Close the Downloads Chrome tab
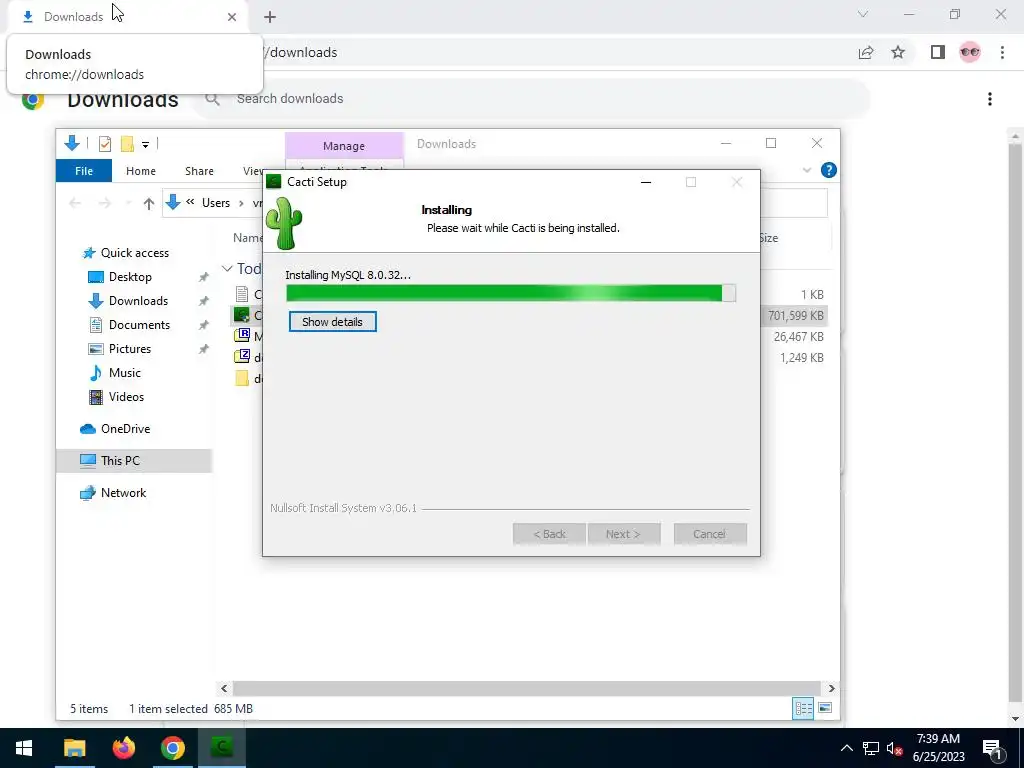 click(232, 17)
